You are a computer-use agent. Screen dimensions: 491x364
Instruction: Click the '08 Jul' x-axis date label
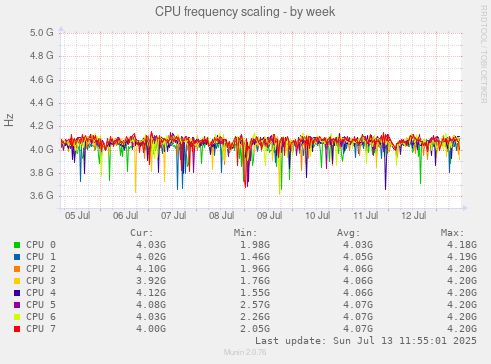221,216
